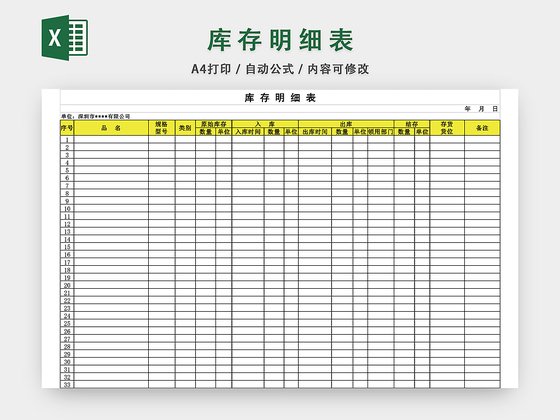Select 数量 under 入库

click(x=274, y=132)
